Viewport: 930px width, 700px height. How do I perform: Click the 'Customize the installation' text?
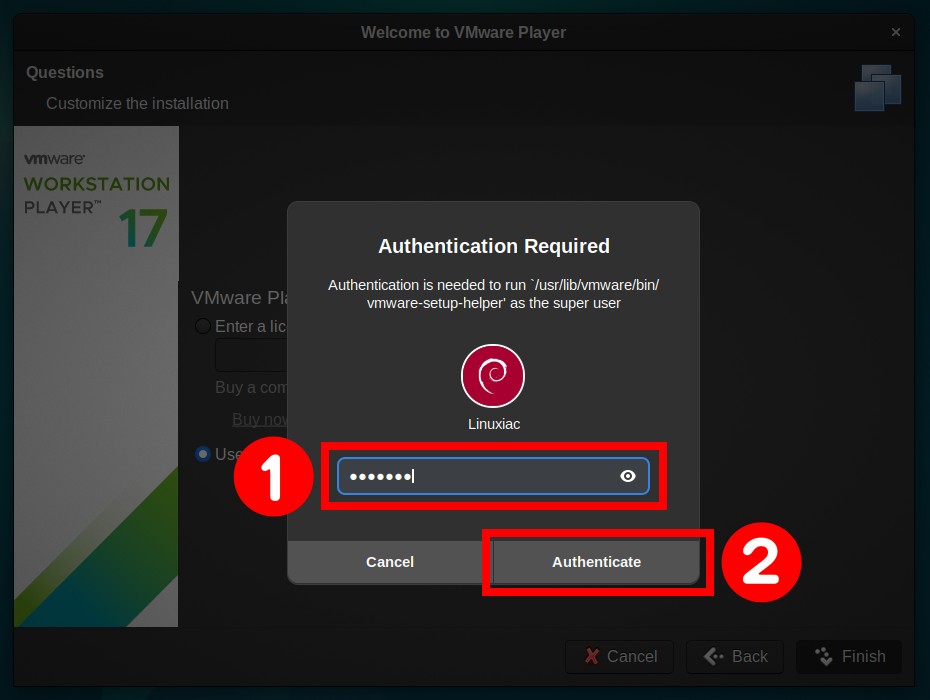click(137, 103)
